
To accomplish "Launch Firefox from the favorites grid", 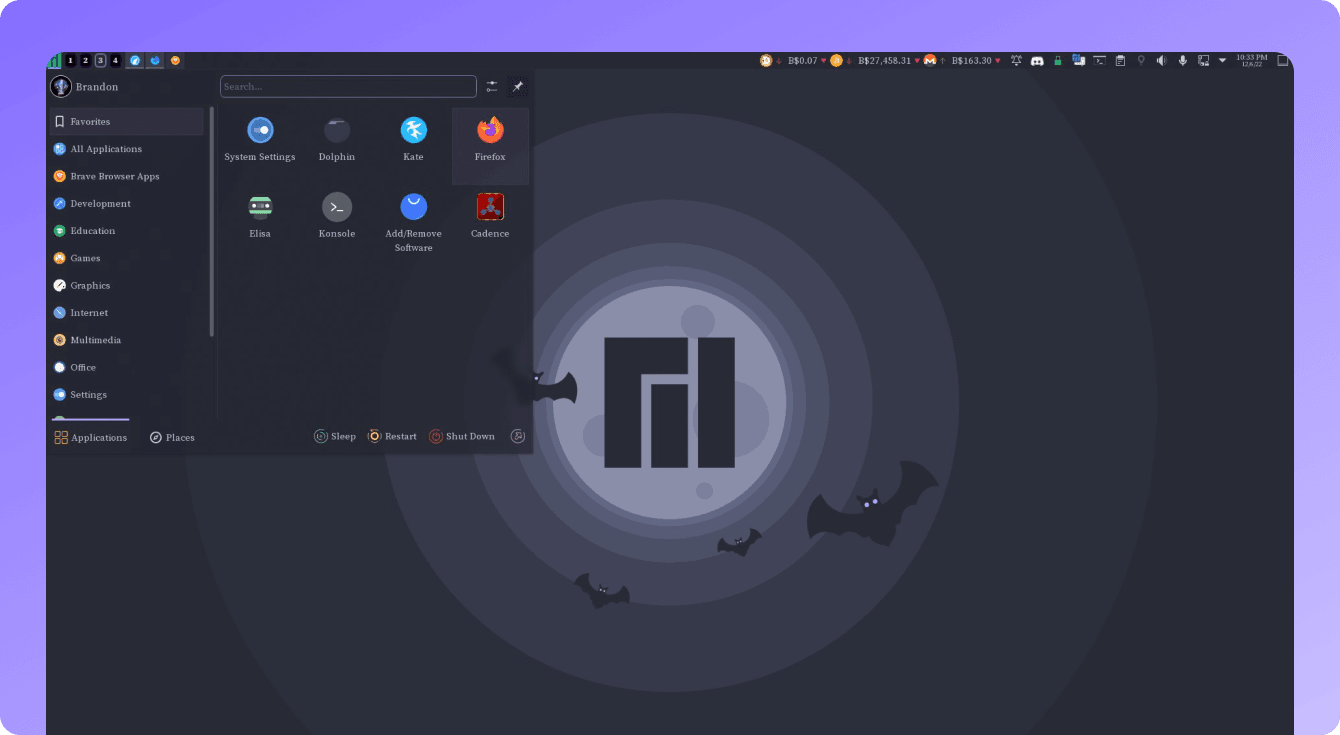I will click(490, 140).
